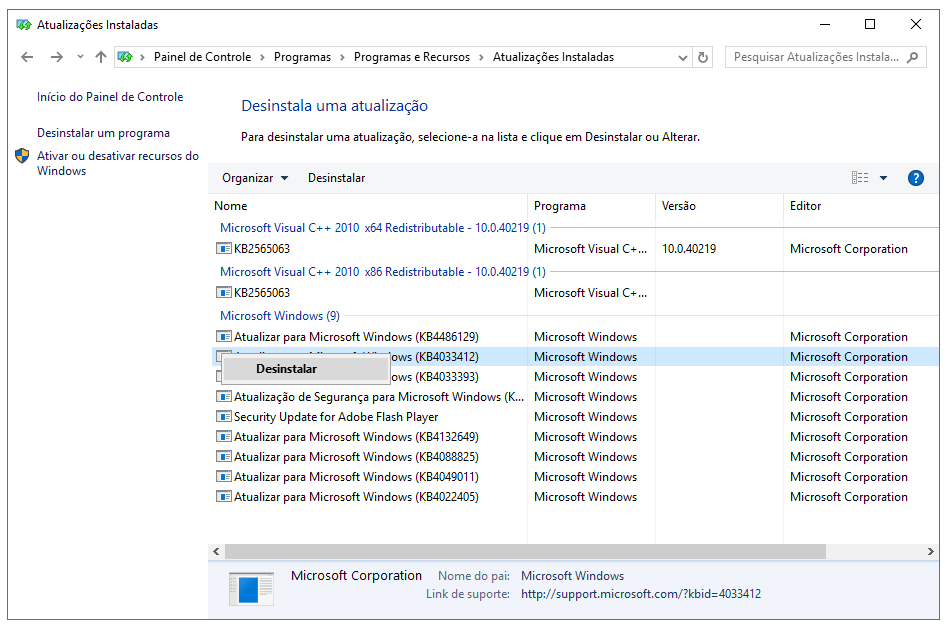947x627 pixels.
Task: Open the help question mark icon
Action: tap(915, 178)
